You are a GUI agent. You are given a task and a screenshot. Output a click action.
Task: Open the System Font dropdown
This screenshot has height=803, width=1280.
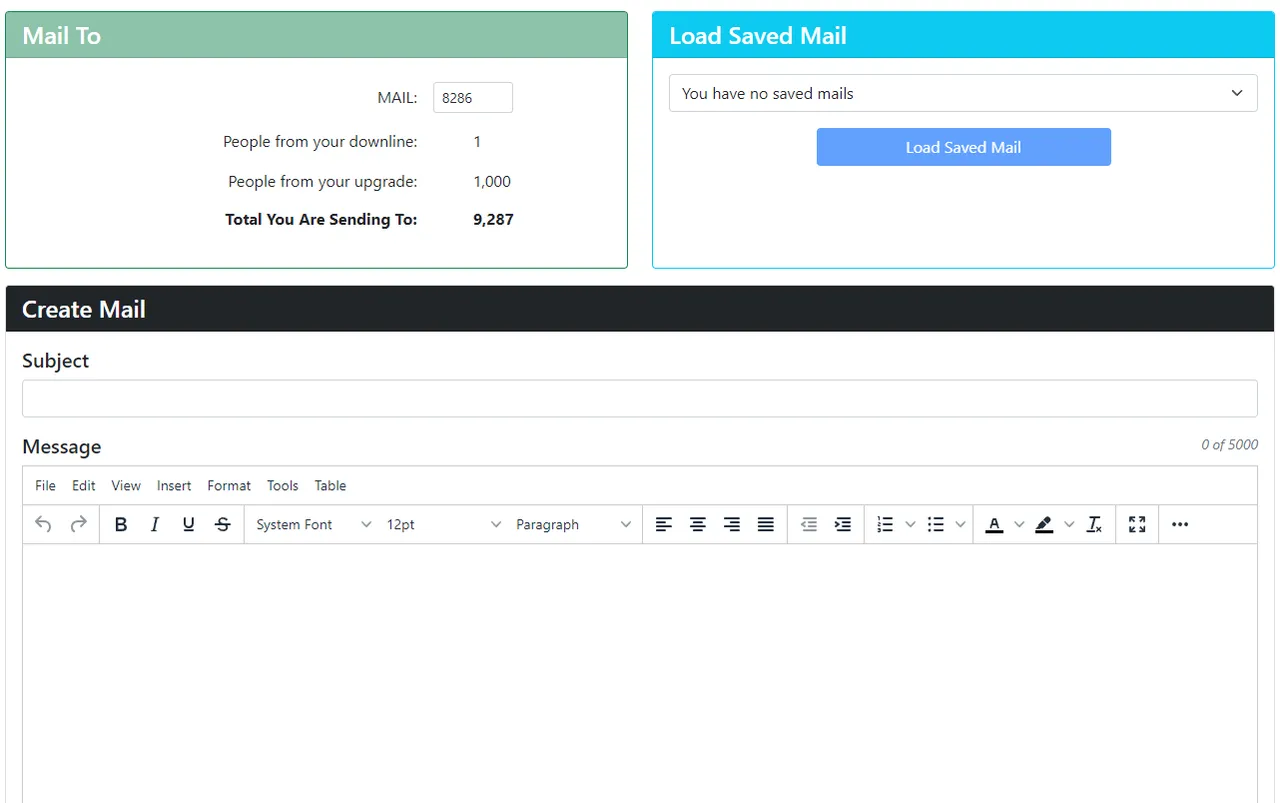pos(313,524)
